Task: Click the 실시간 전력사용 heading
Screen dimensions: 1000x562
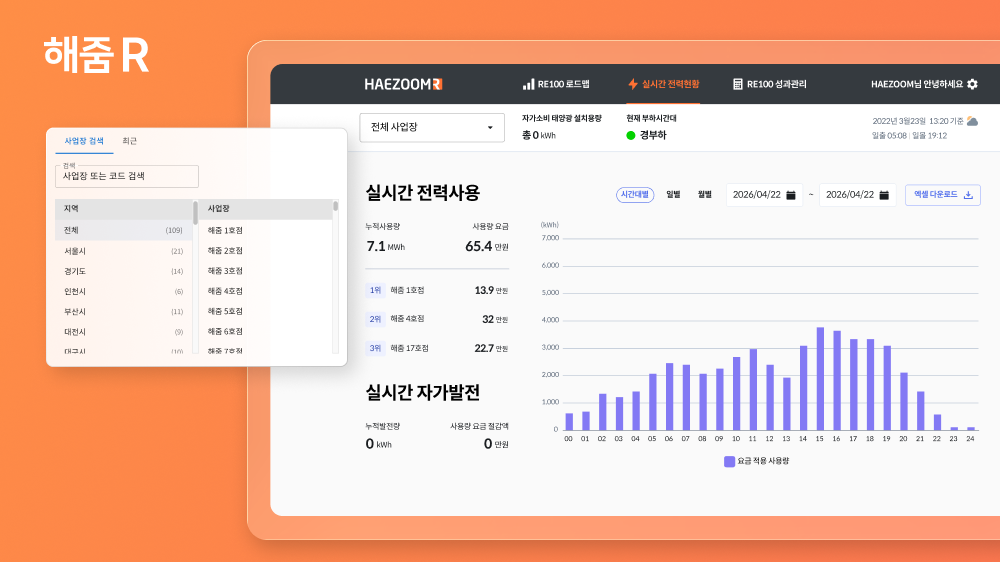Action: (x=422, y=193)
